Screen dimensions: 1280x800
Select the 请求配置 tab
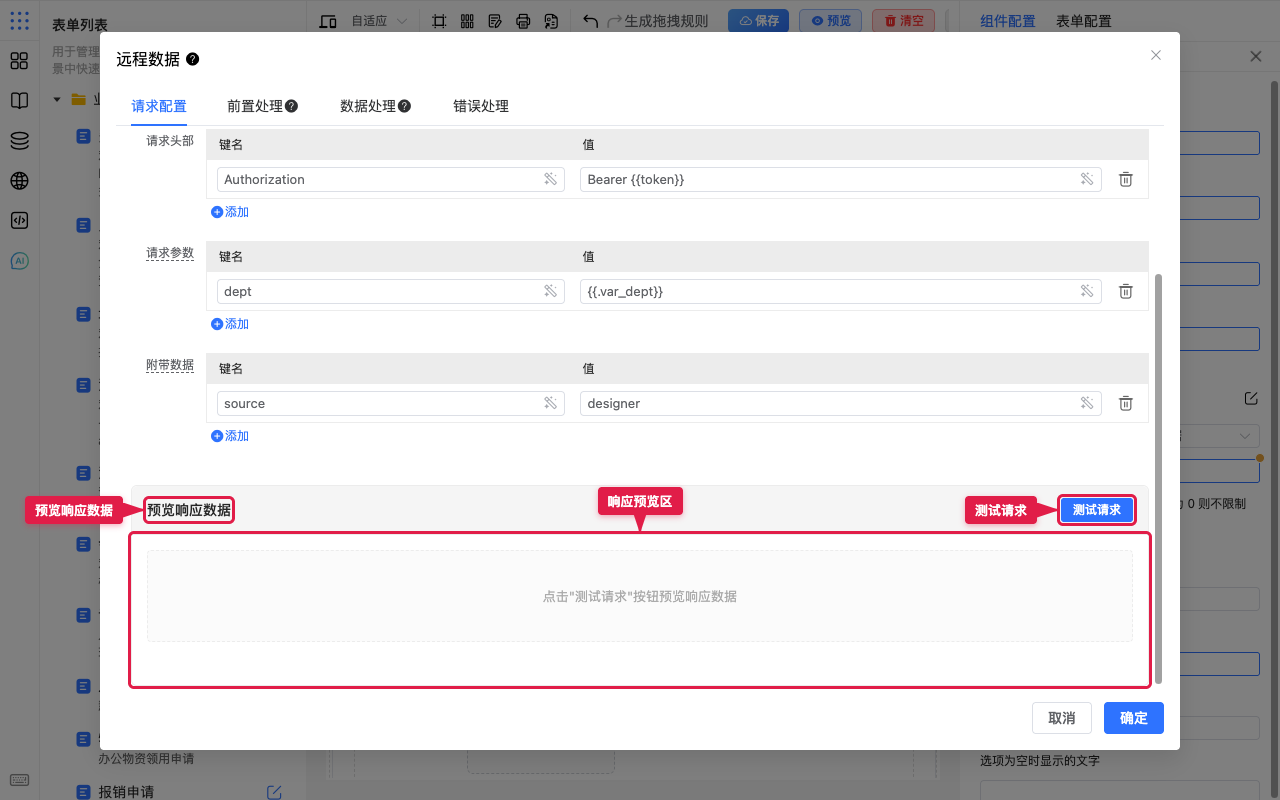coord(159,106)
